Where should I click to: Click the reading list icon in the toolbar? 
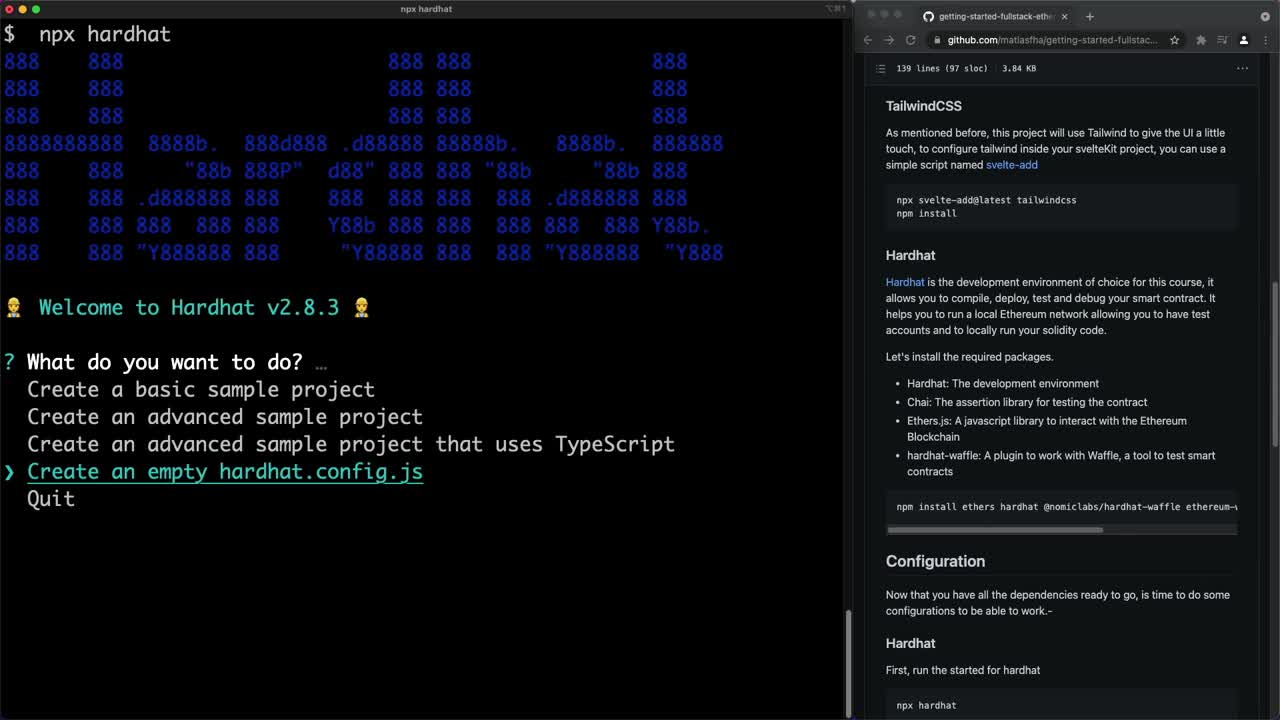(1223, 40)
